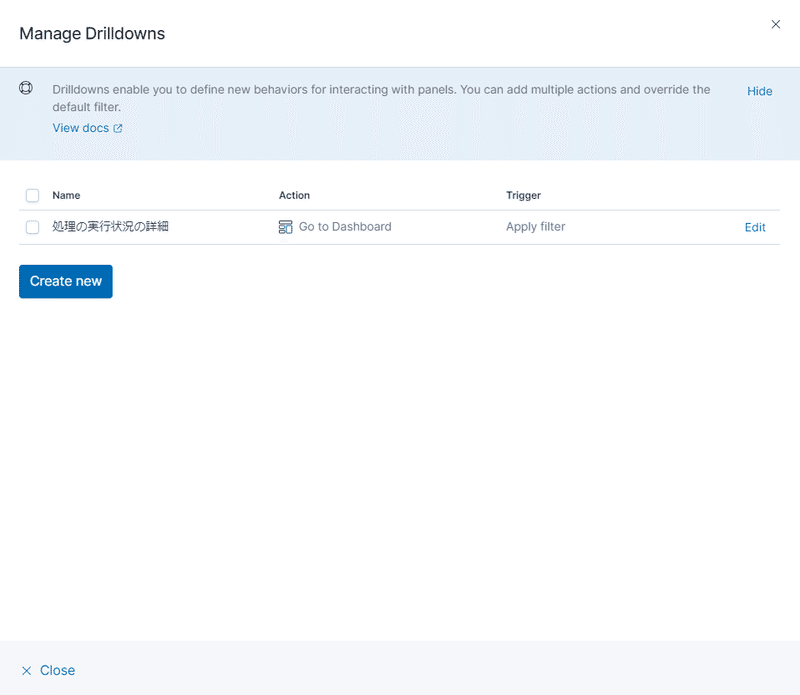The image size is (800, 695).
Task: Click the lifebuoy help icon in callout
Action: (26, 88)
